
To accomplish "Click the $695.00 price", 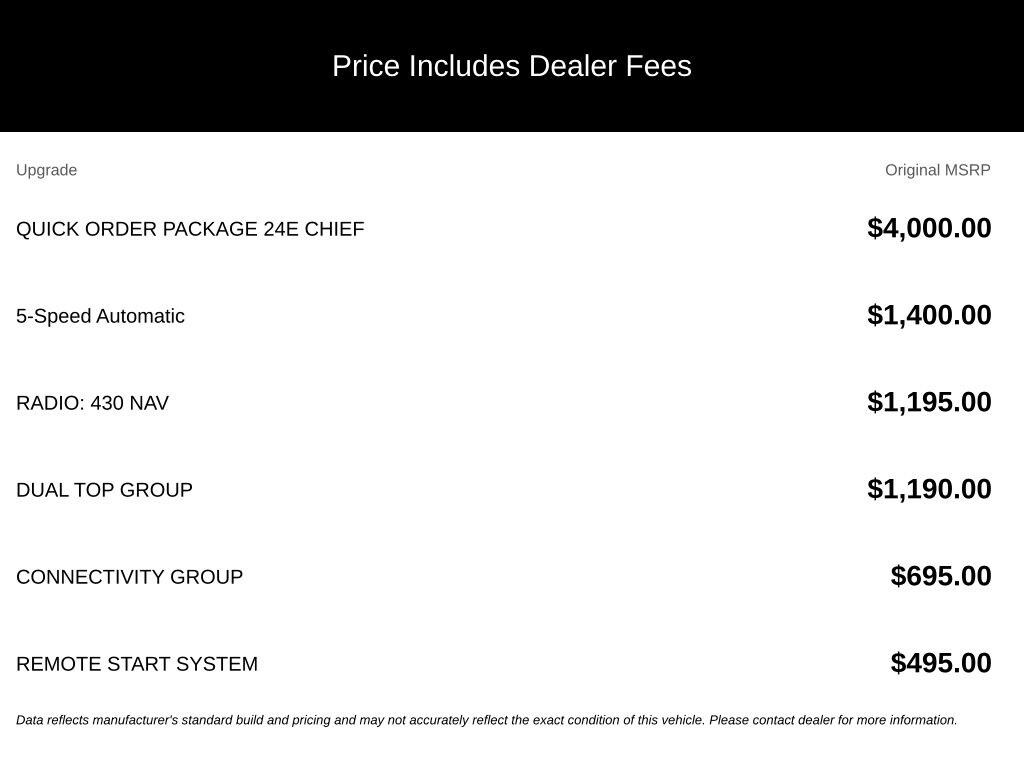I will 940,576.
